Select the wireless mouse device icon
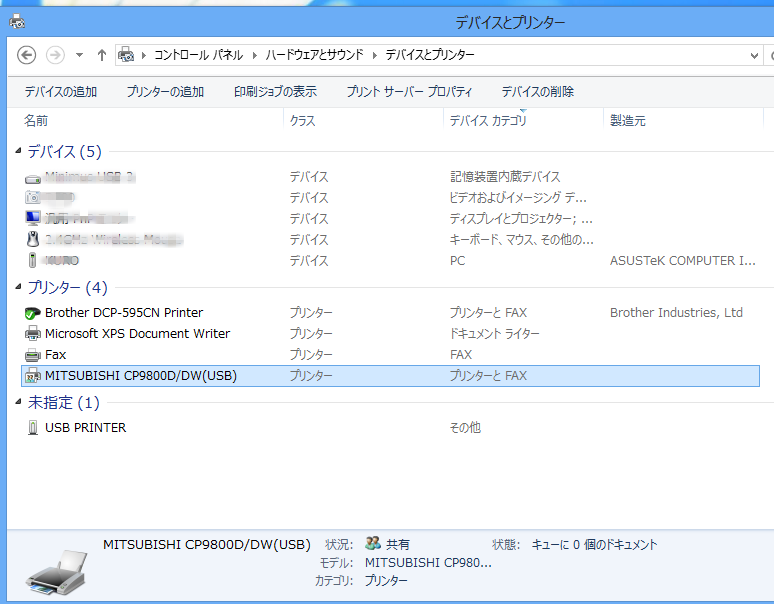Image resolution: width=774 pixels, height=604 pixels. pyautogui.click(x=33, y=239)
